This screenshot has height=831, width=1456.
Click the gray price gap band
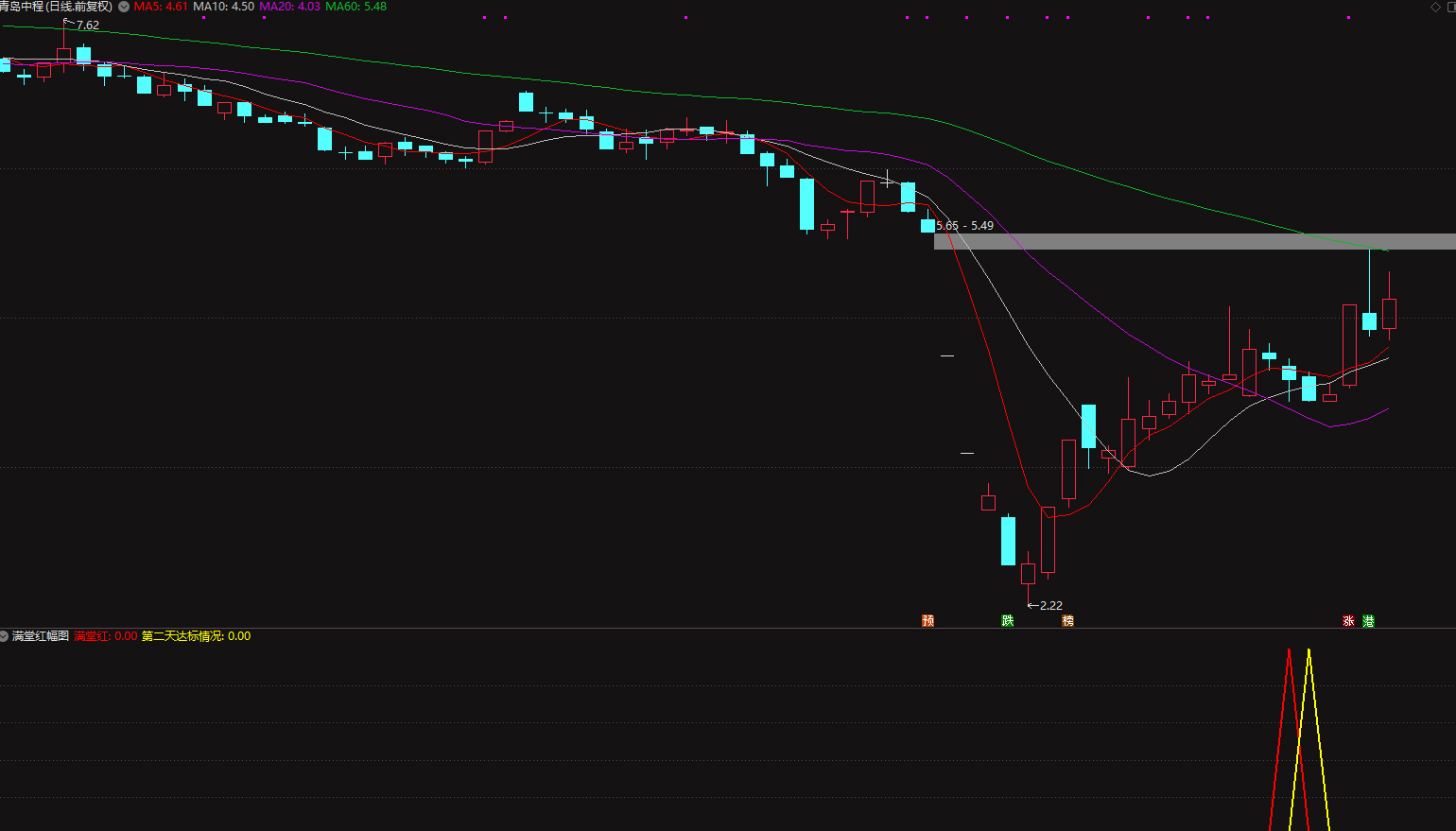click(x=1195, y=241)
